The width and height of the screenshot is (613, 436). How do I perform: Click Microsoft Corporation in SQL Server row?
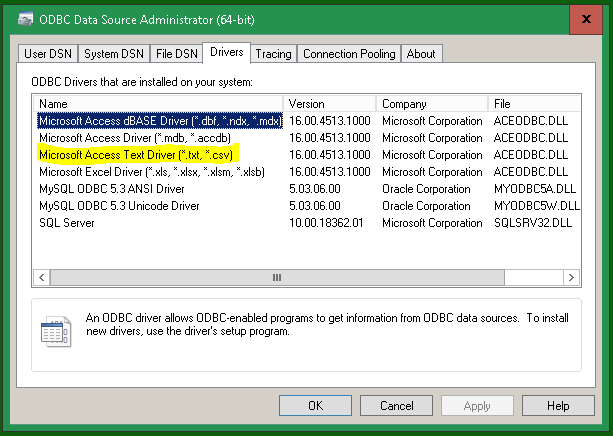[432, 223]
